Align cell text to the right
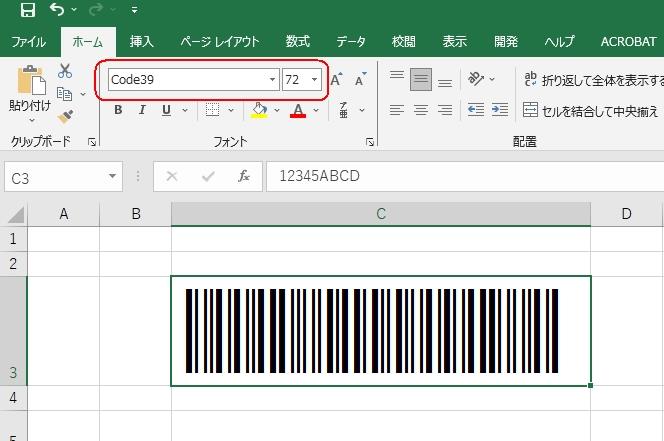 (445, 110)
